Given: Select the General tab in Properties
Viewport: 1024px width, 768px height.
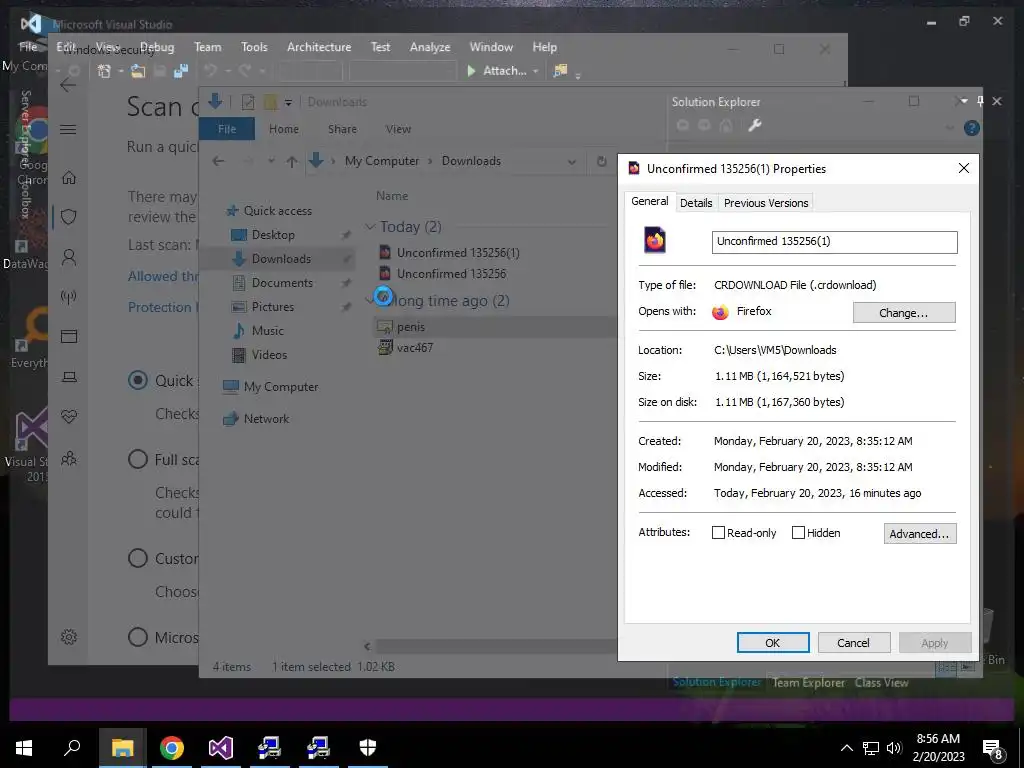Looking at the screenshot, I should pos(650,202).
